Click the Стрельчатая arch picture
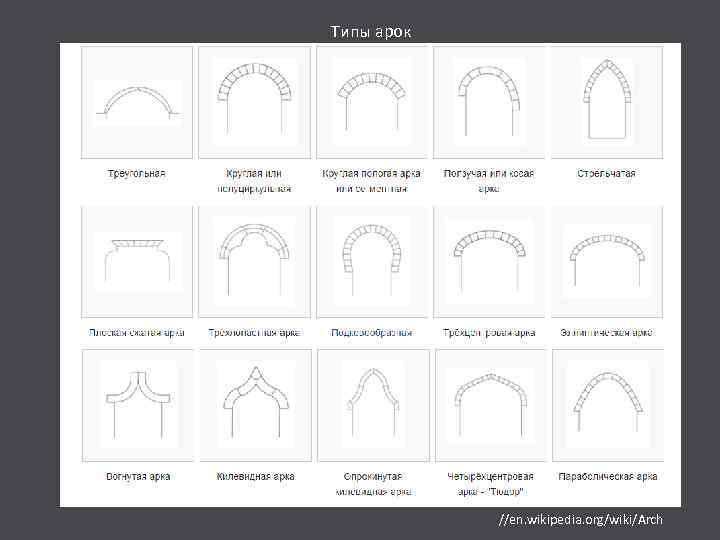This screenshot has height=540, width=720. [607, 102]
